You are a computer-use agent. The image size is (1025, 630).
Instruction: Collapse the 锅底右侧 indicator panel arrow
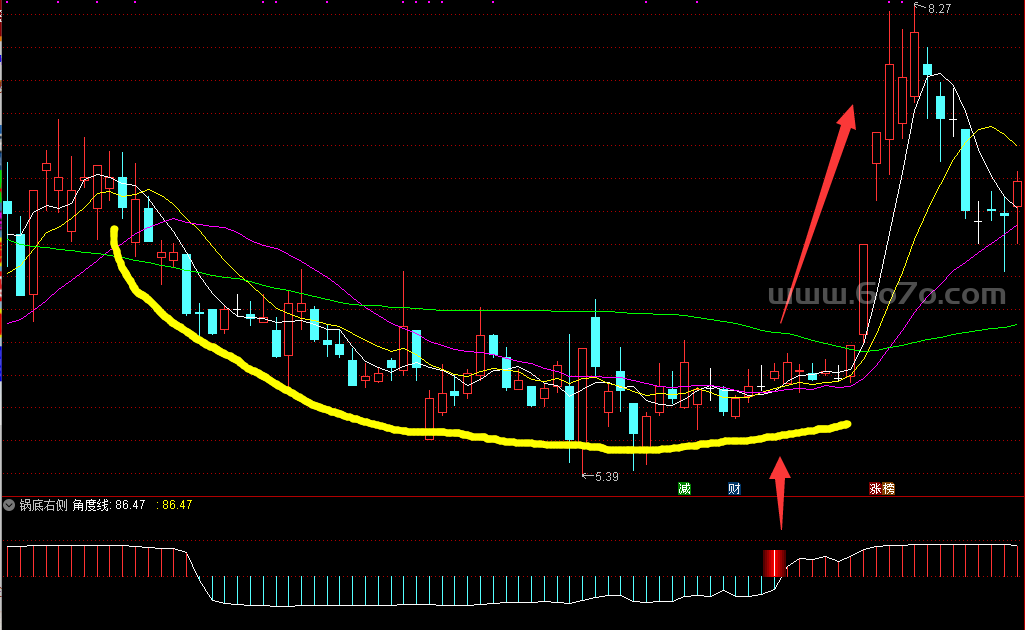tap(10, 506)
